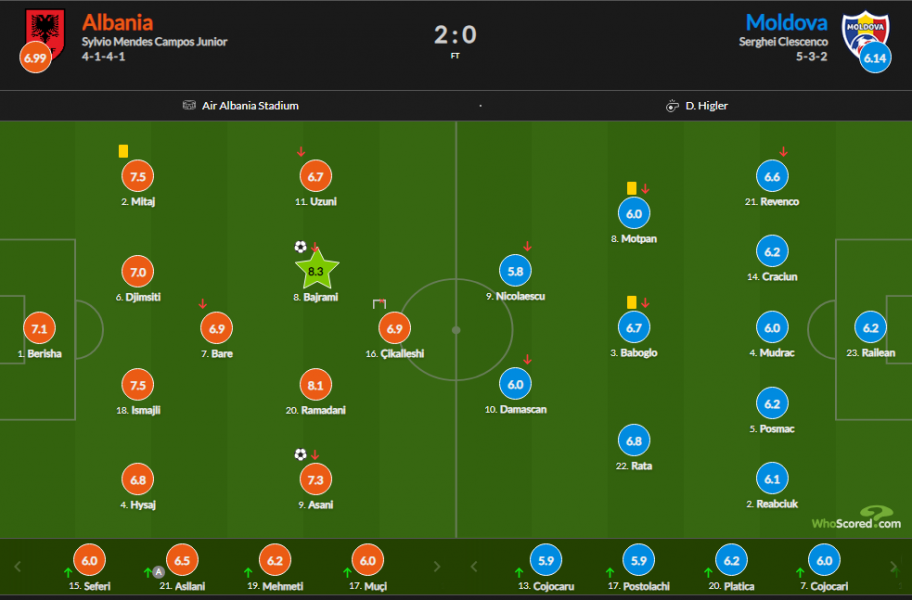Click substitute Seferi's 6.0 rating bubble
912x600 pixels.
[90, 560]
